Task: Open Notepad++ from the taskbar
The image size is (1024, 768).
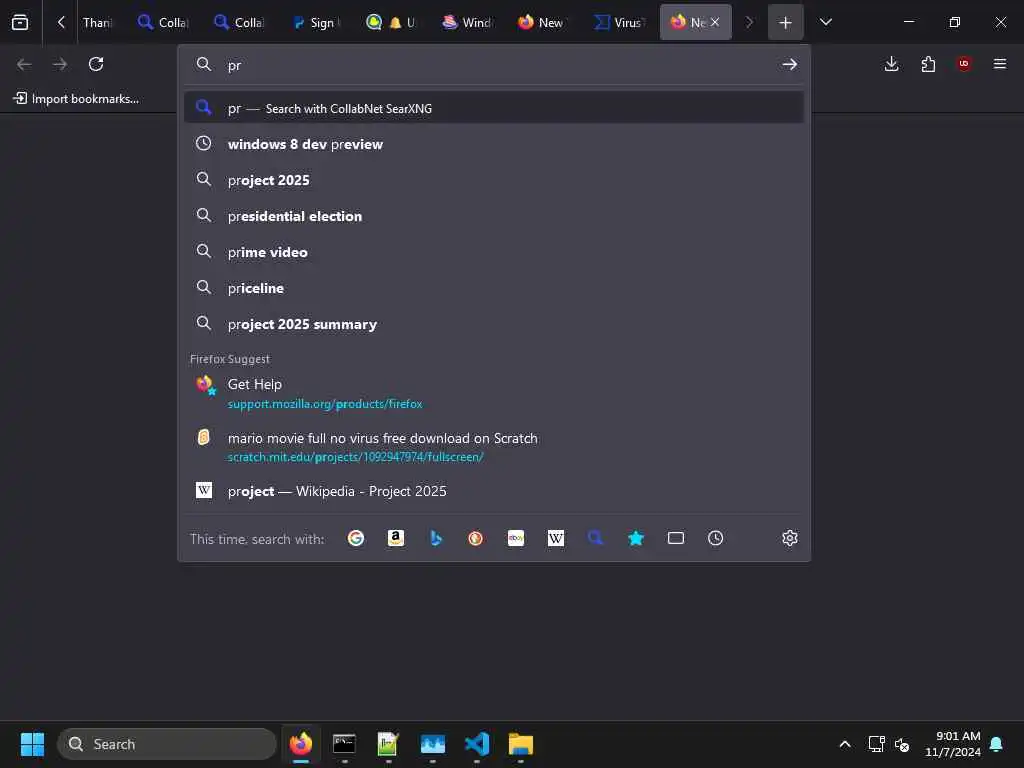Action: pos(388,744)
